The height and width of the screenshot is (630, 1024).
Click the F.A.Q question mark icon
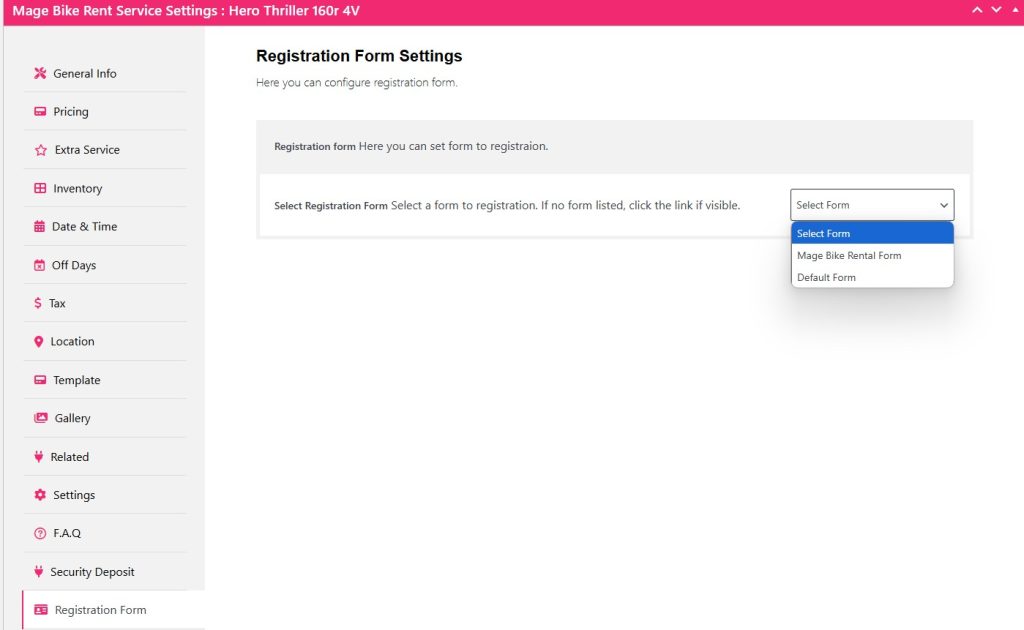pos(40,533)
